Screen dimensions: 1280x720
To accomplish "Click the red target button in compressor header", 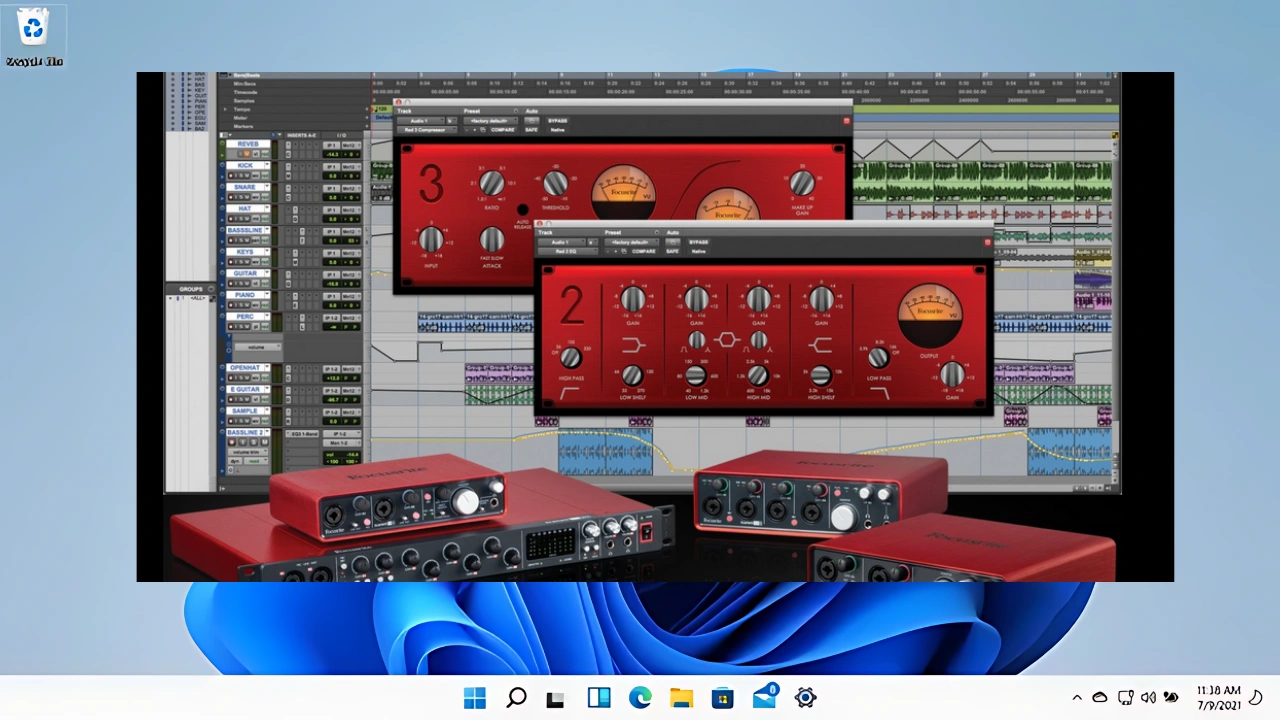I will (x=846, y=121).
